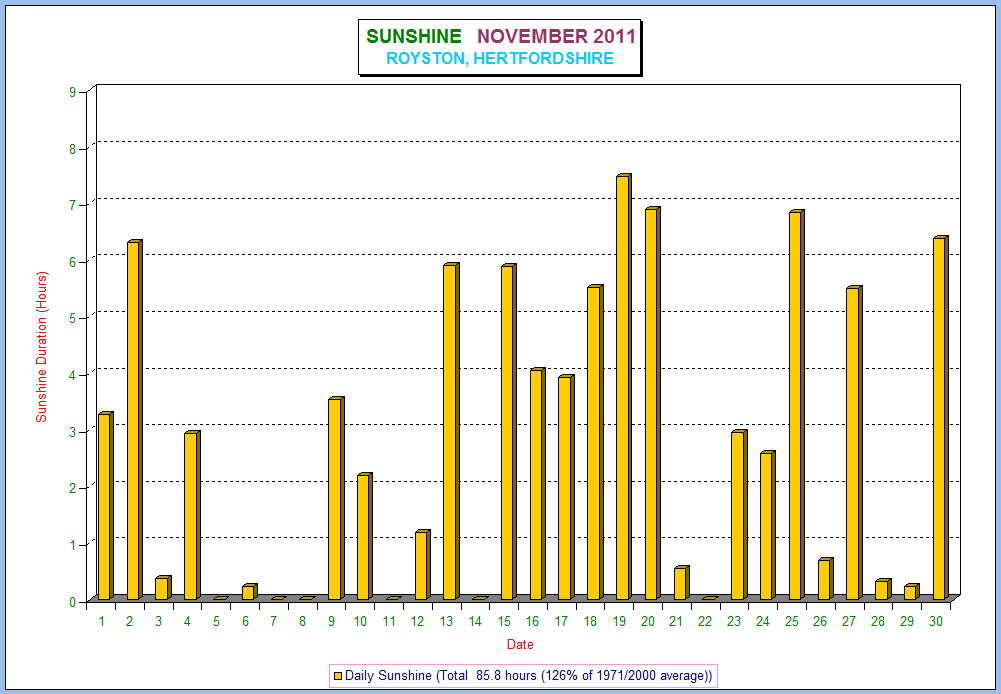Viewport: 1001px width, 694px height.
Task: Click the x-axis date label '8'
Action: pyautogui.click(x=303, y=621)
